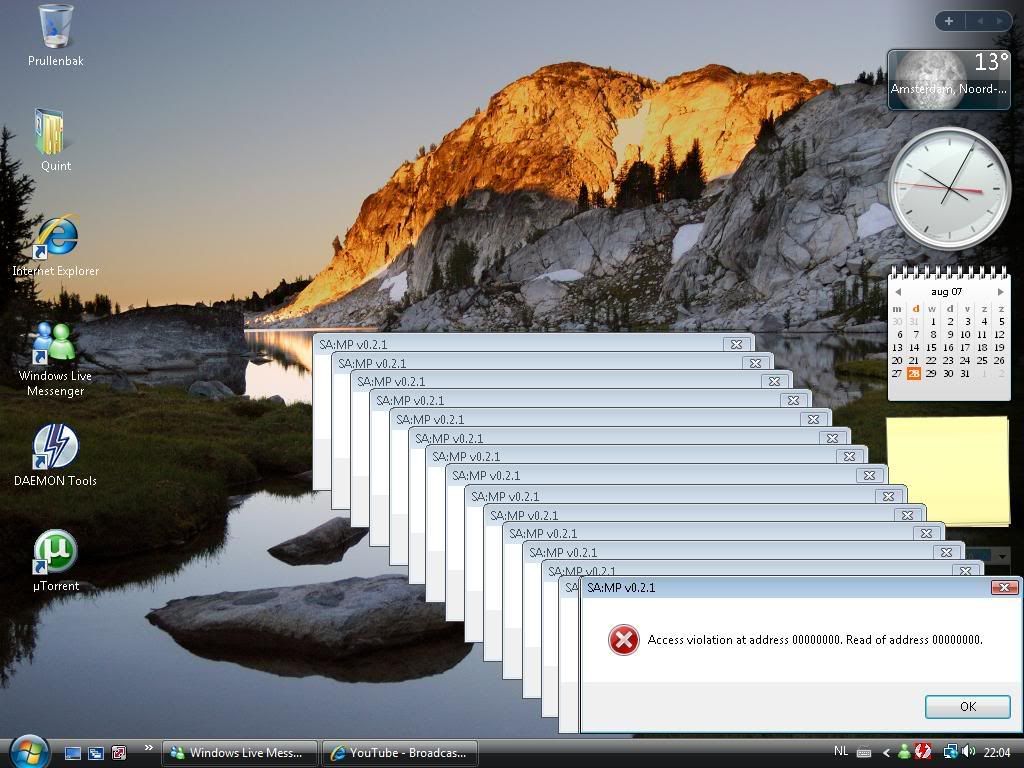The image size is (1024, 768).
Task: Launch the Internet Explorer desktop shortcut
Action: coord(56,239)
